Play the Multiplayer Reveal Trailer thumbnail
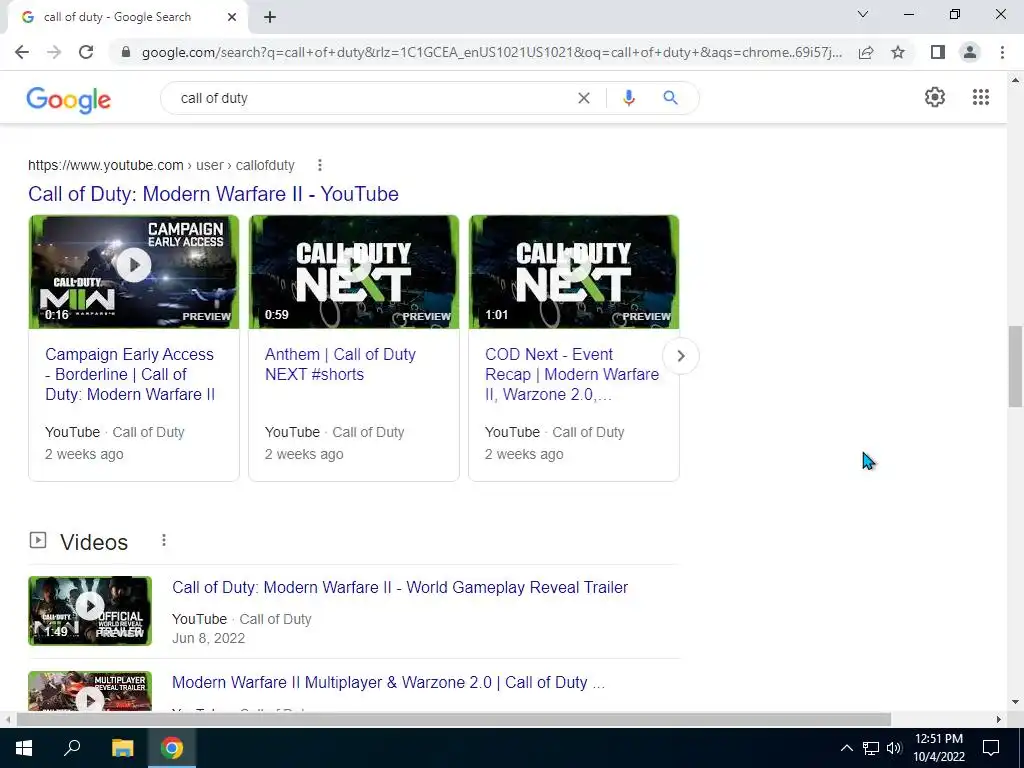 [x=90, y=691]
